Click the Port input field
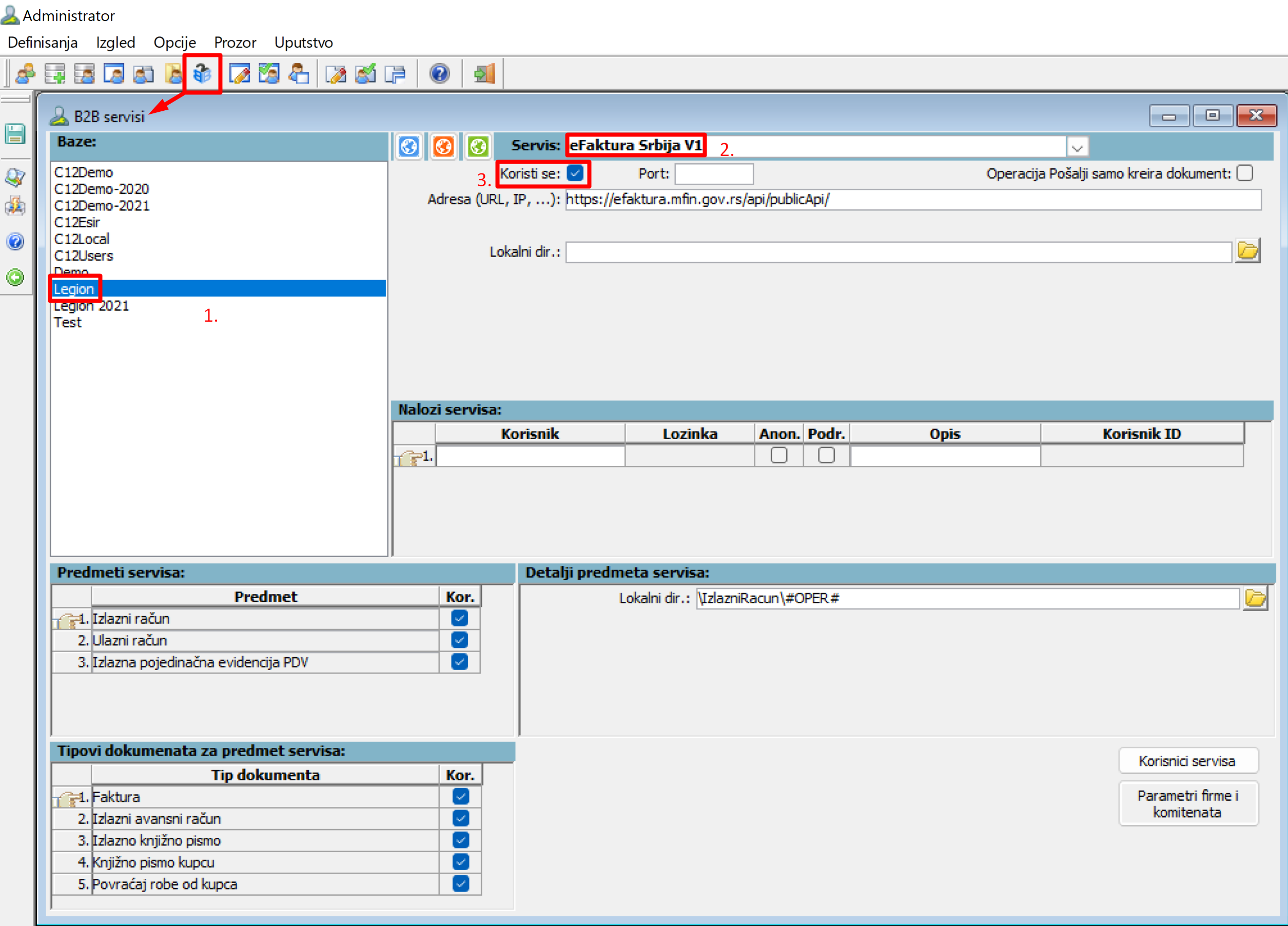 click(713, 174)
